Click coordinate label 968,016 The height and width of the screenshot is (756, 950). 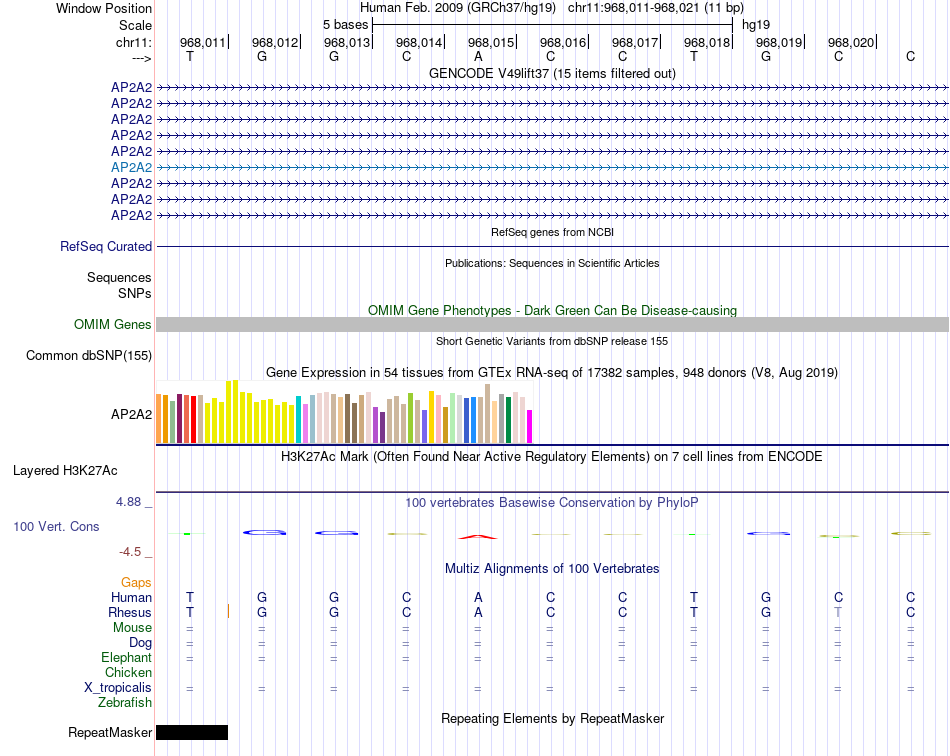pos(563,42)
